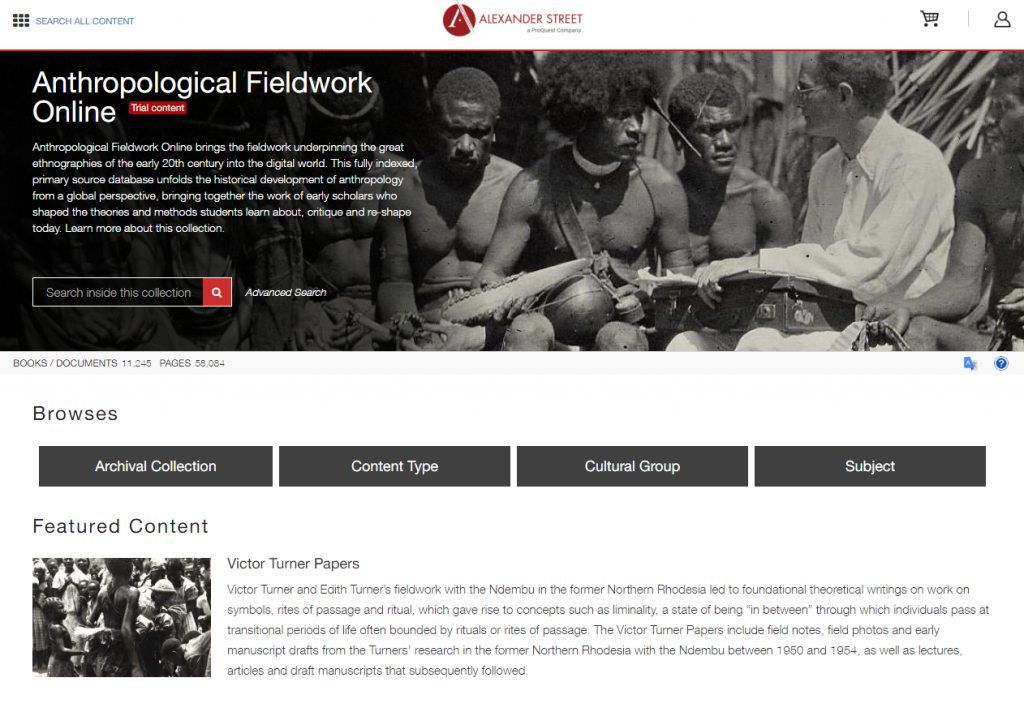Browse by Archival Collection
This screenshot has height=712, width=1024.
pos(155,466)
